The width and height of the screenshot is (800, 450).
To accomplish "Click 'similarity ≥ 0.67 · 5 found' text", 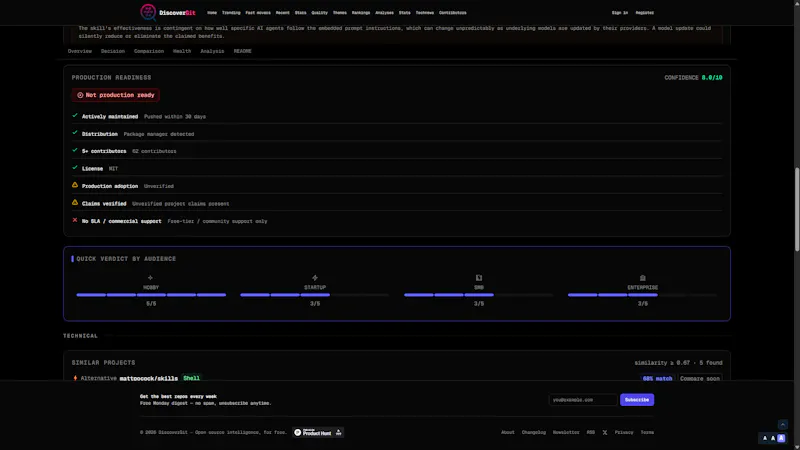I will (x=678, y=363).
